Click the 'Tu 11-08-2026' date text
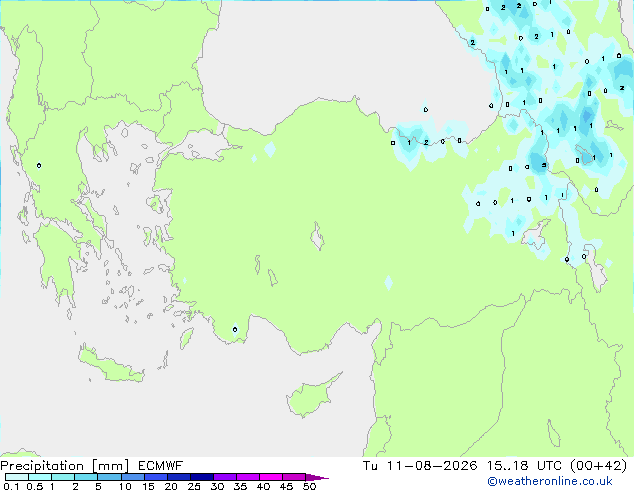The height and width of the screenshot is (490, 634). pyautogui.click(x=420, y=466)
